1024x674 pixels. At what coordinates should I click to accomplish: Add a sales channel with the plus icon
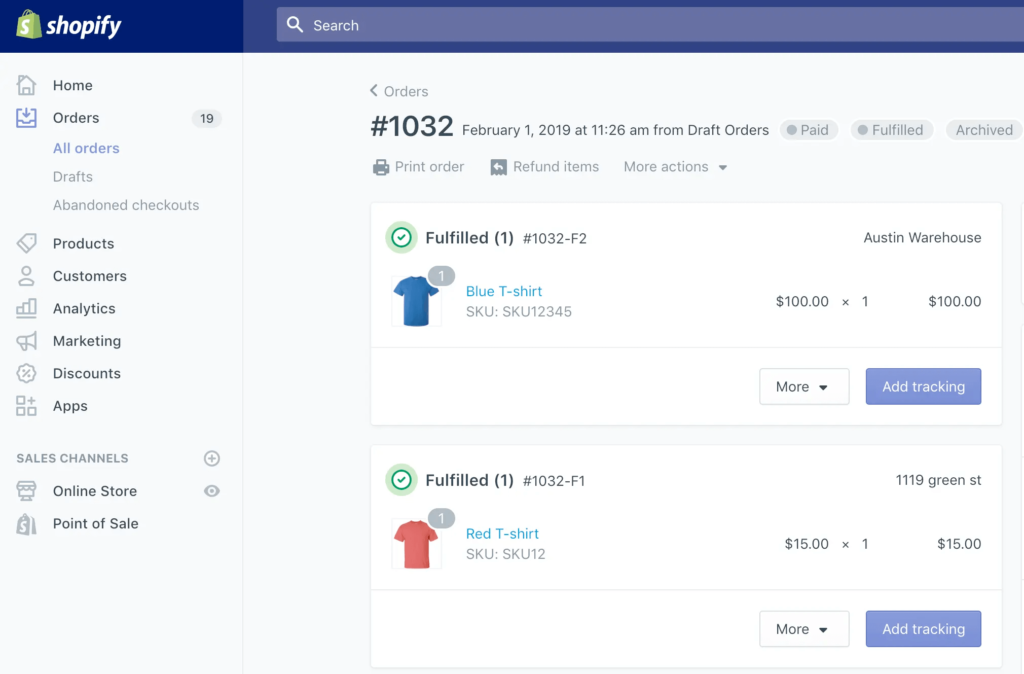point(211,458)
